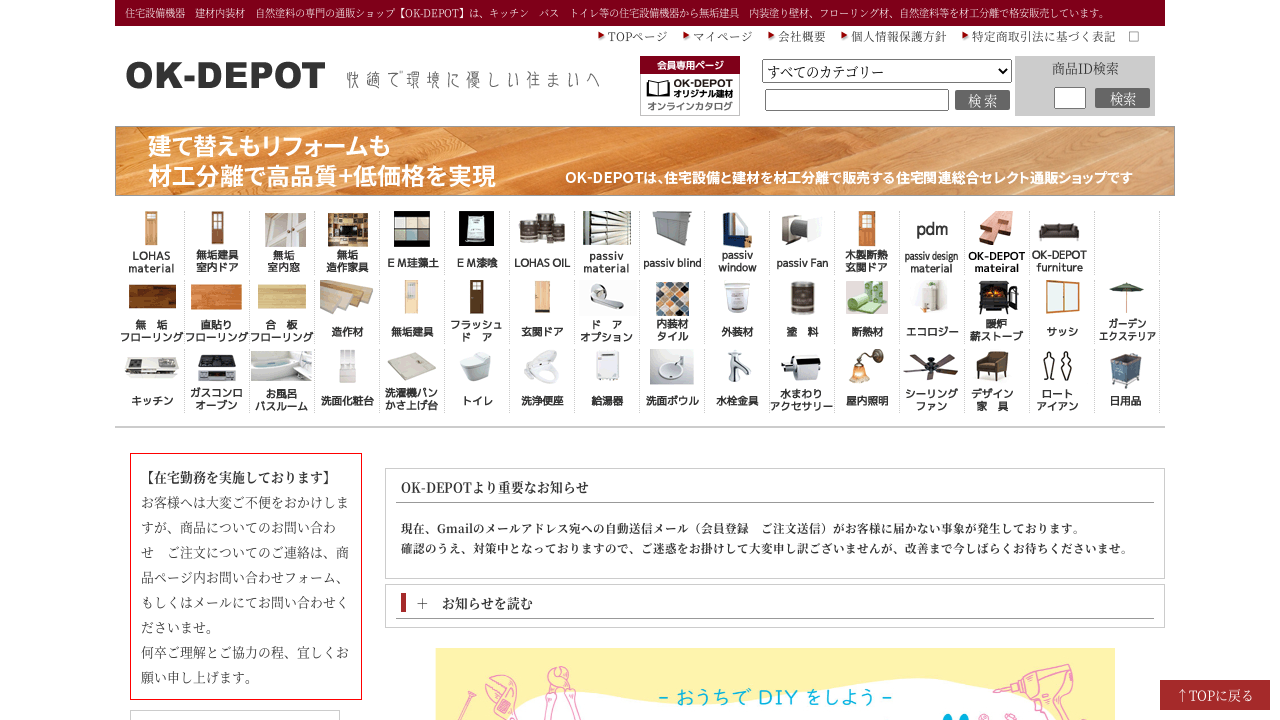Open the passiv window category icon

point(737,243)
